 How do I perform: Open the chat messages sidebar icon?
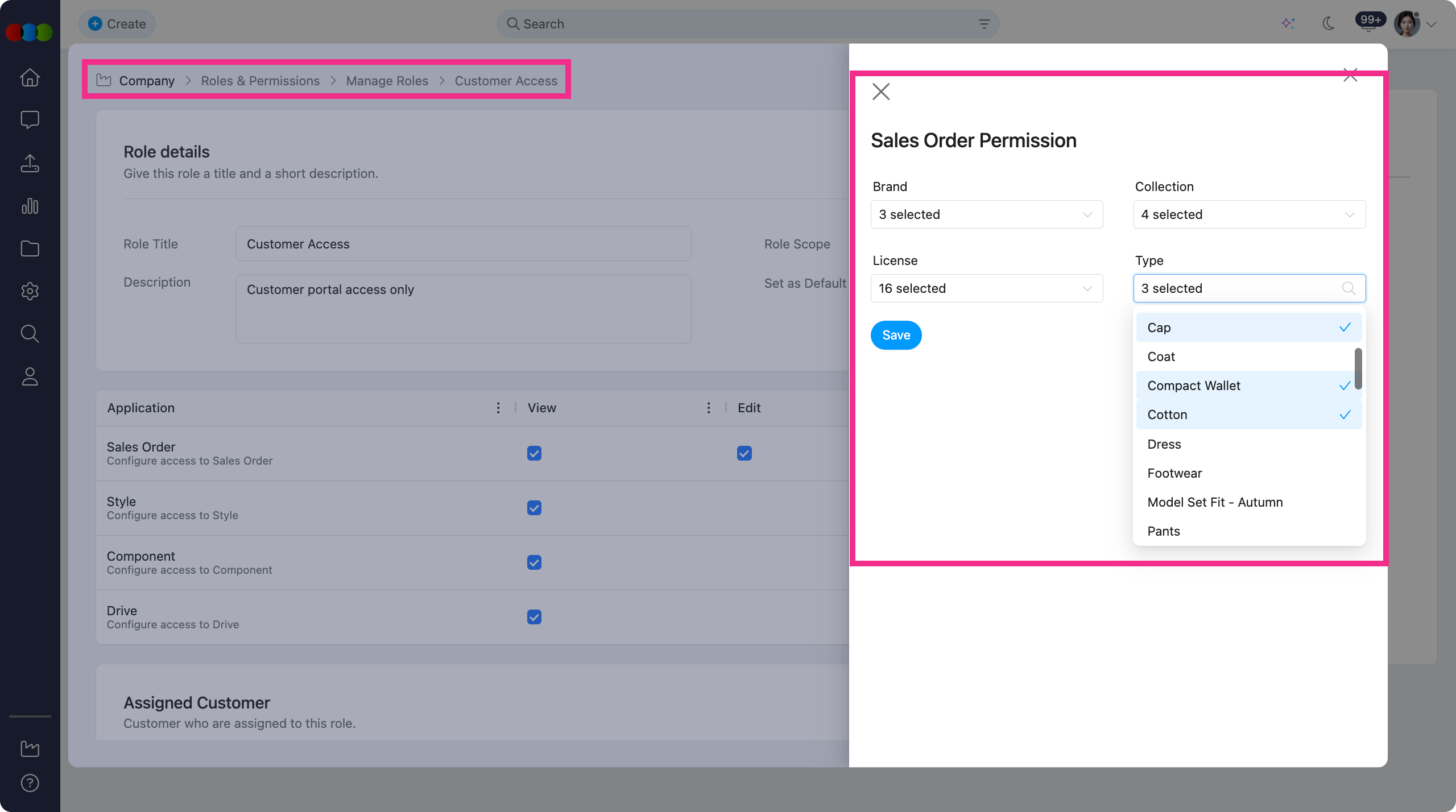tap(30, 120)
